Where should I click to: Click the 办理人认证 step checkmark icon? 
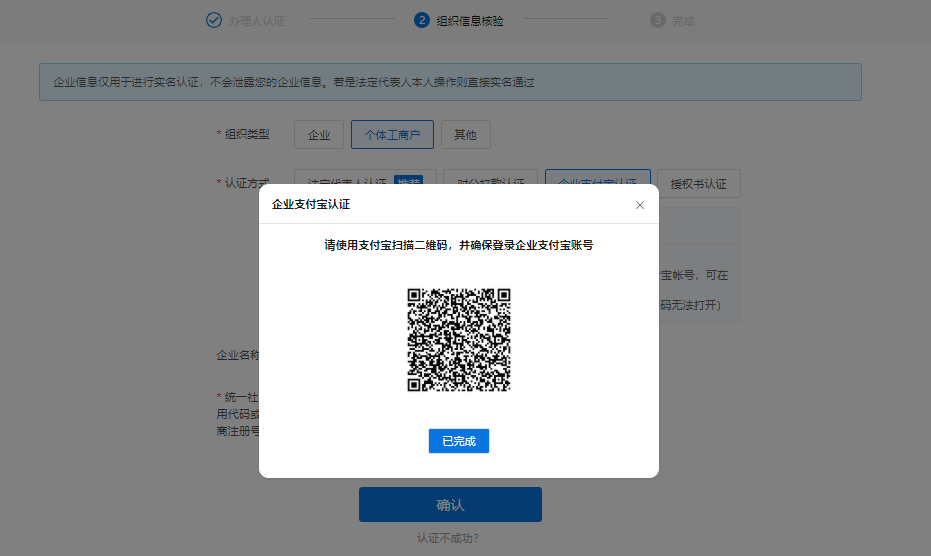[x=214, y=20]
